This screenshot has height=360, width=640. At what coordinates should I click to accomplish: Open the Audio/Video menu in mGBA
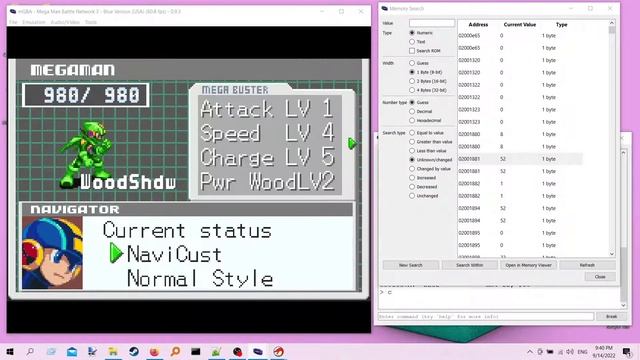click(65, 22)
